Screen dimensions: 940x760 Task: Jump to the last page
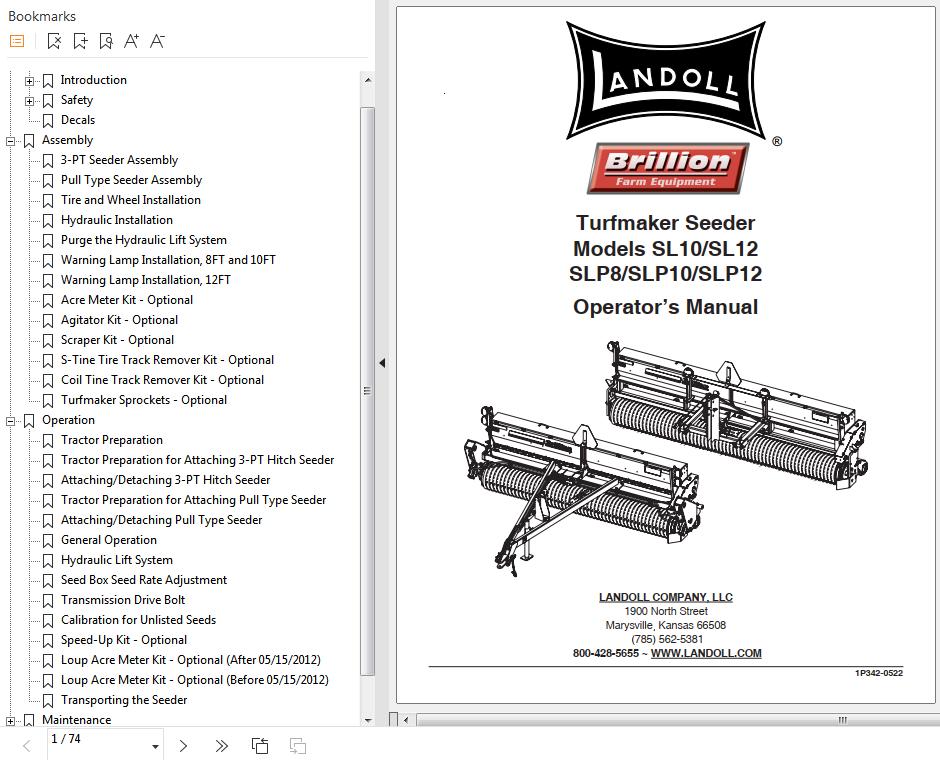point(221,746)
